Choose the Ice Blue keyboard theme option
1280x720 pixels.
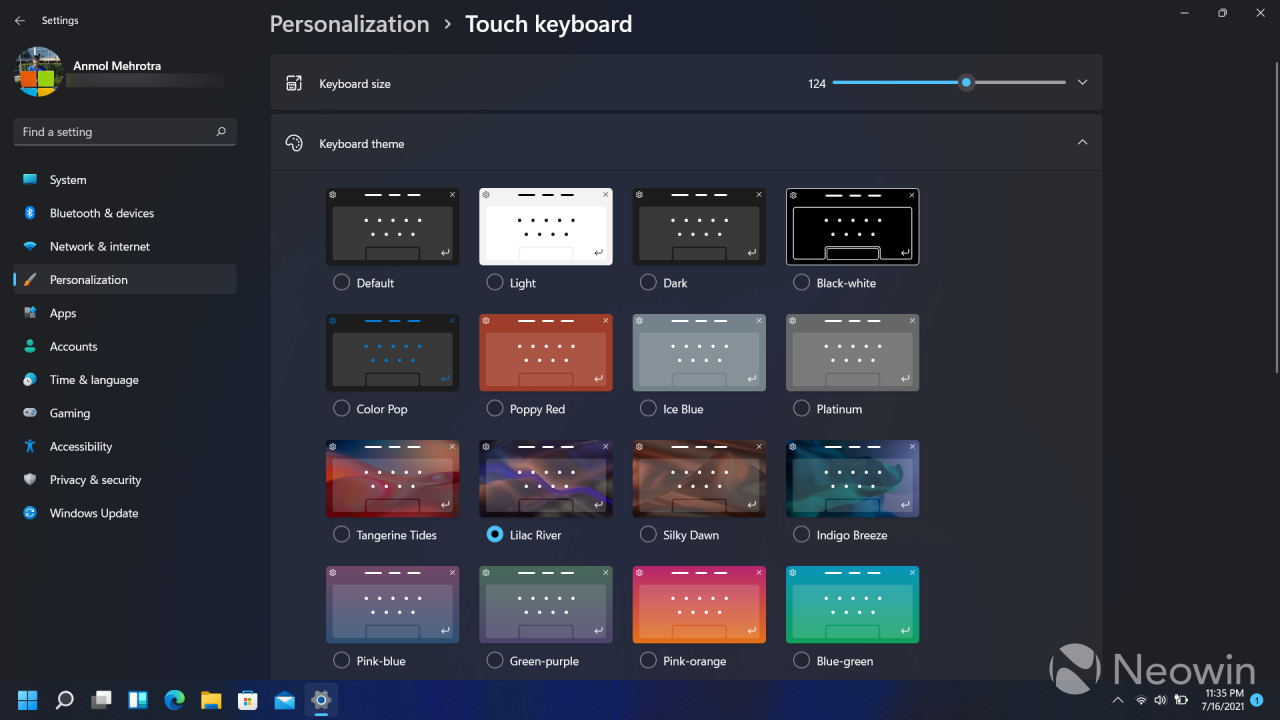tap(648, 409)
